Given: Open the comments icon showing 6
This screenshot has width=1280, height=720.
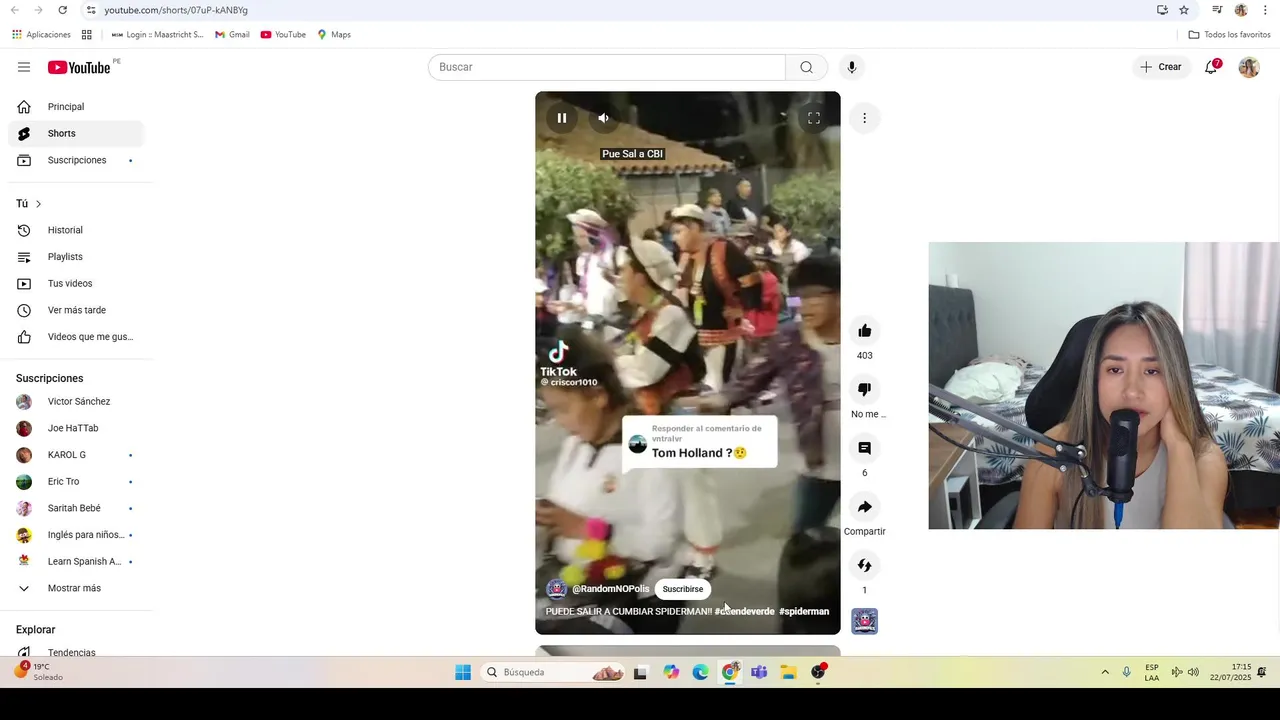Looking at the screenshot, I should (x=865, y=448).
